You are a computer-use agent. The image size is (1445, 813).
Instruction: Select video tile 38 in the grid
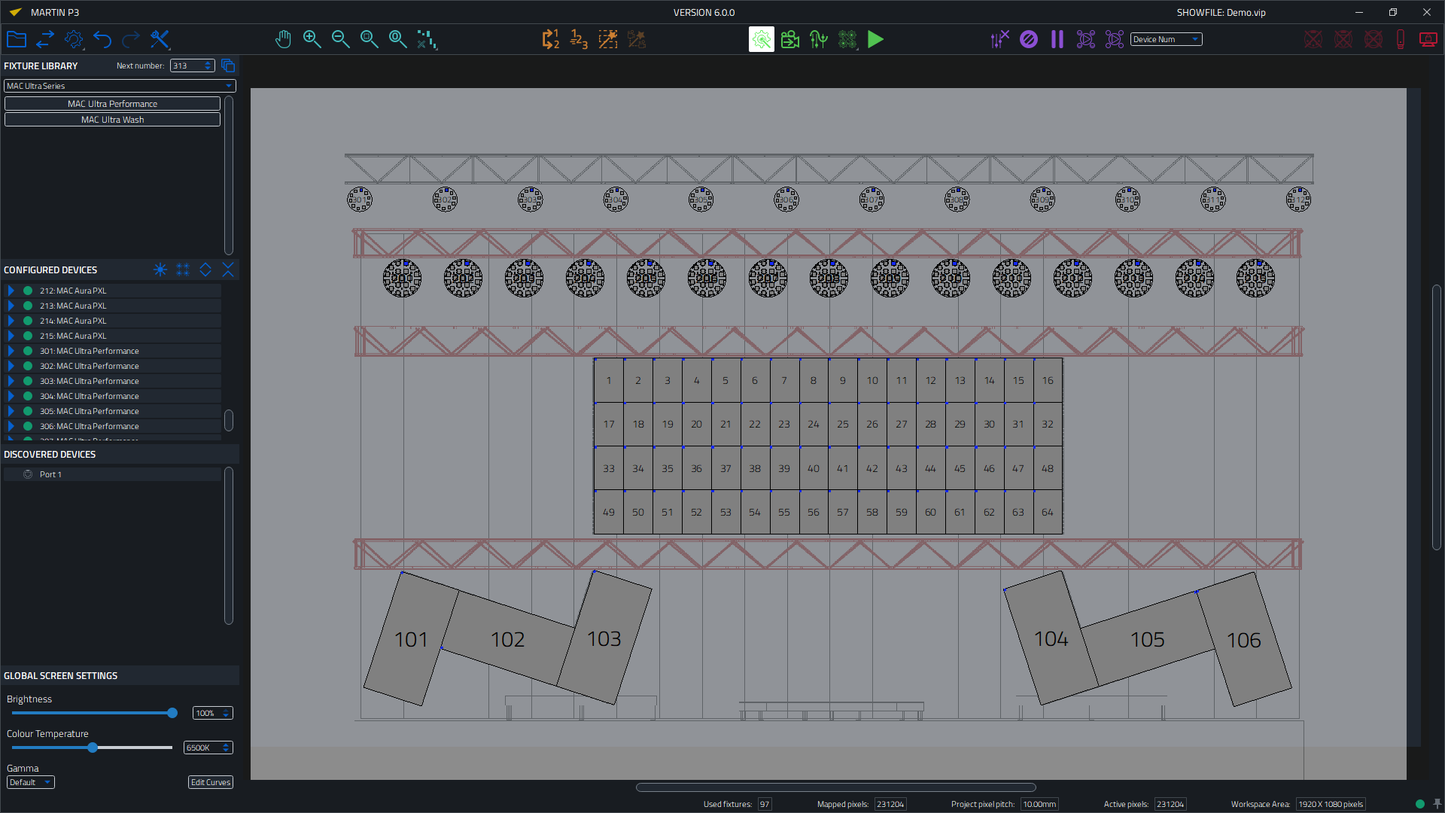(755, 468)
